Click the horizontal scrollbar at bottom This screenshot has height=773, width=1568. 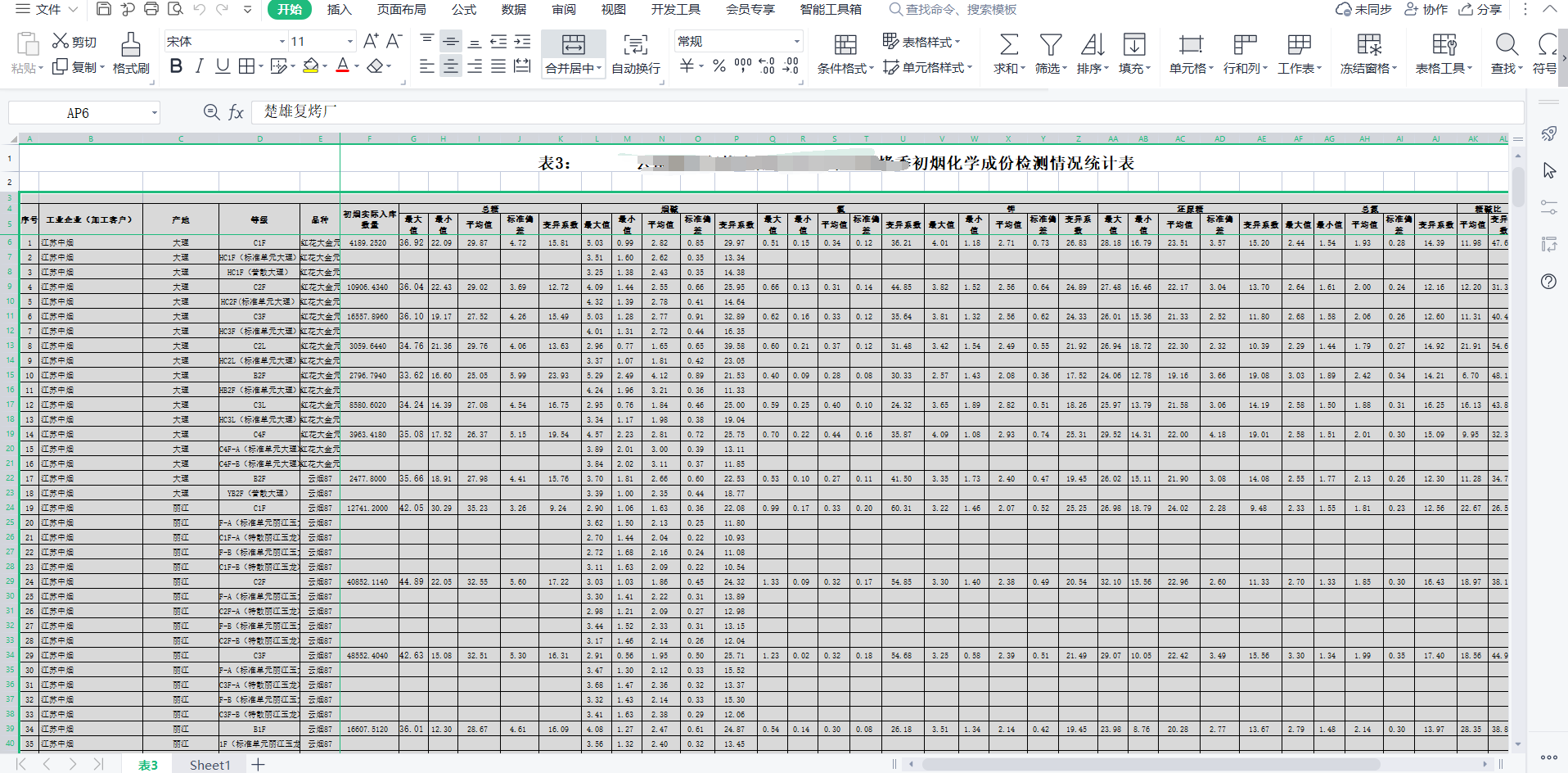click(x=1151, y=764)
